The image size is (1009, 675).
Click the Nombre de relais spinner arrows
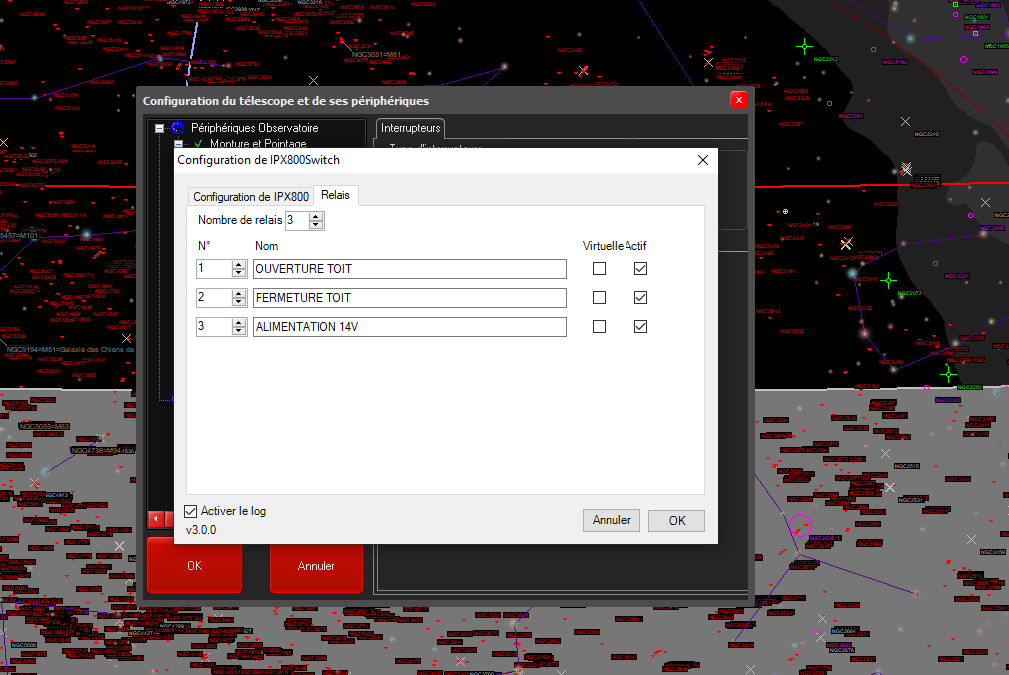[x=316, y=220]
